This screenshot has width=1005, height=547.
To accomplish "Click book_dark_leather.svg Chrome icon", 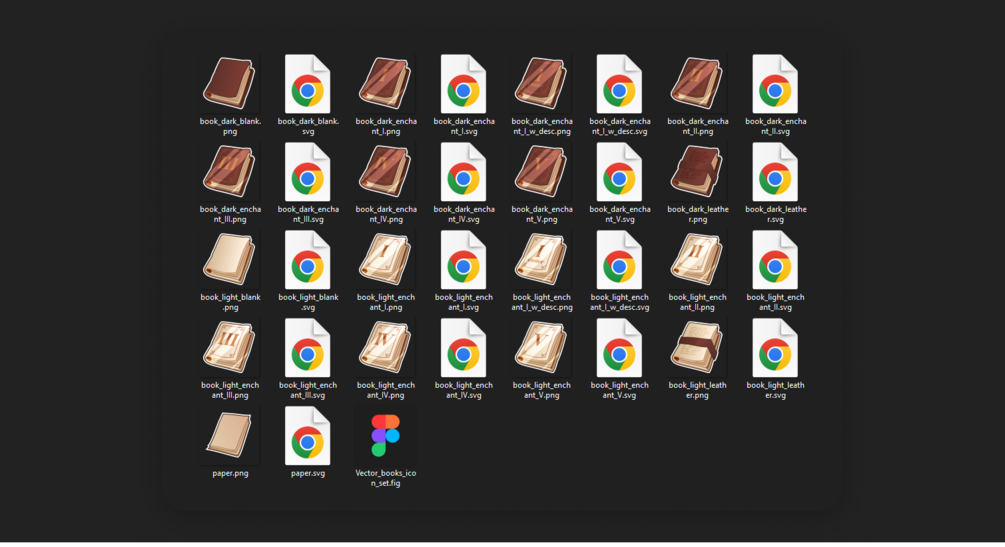I will click(775, 171).
